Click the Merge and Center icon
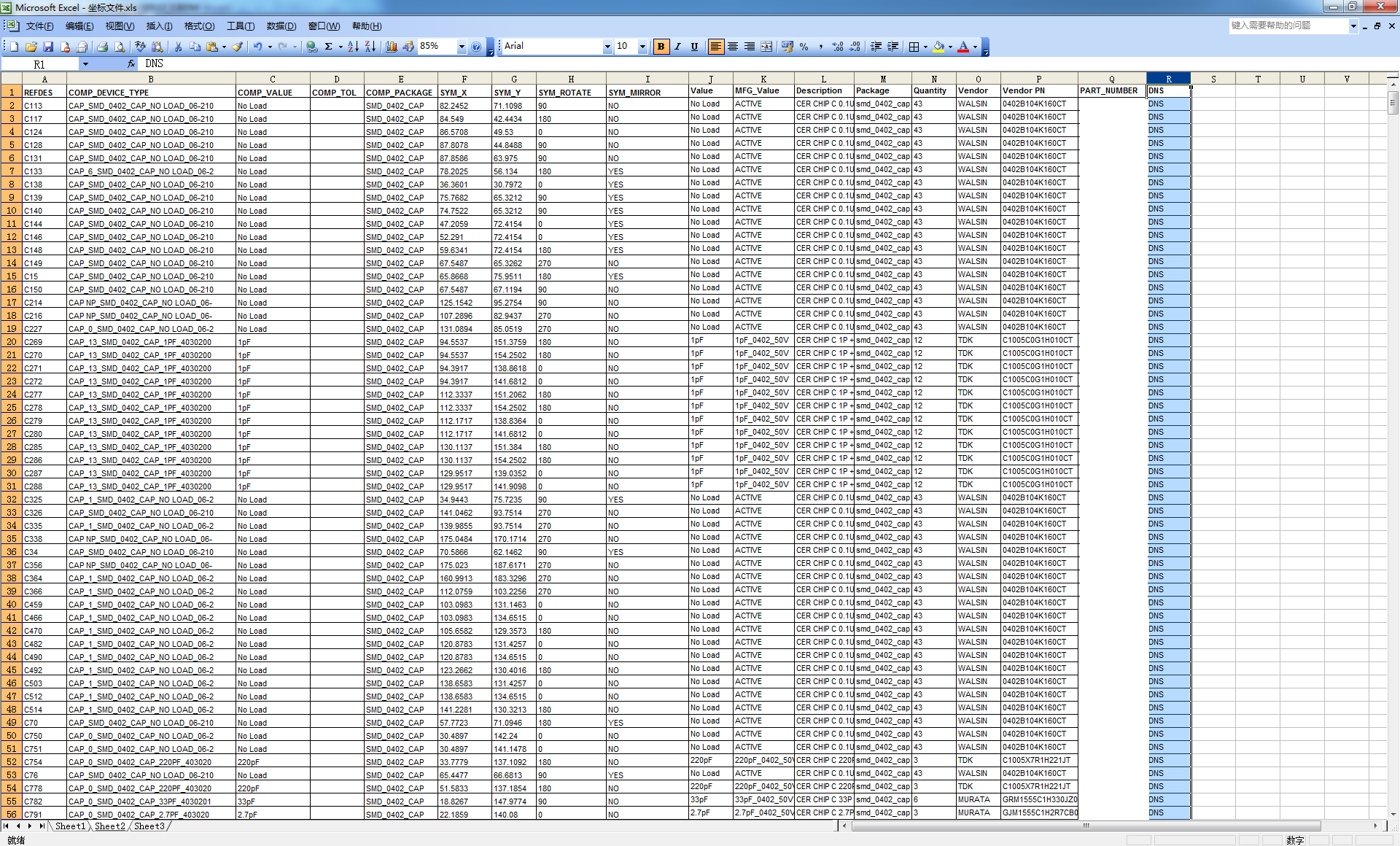The width and height of the screenshot is (1400, 846). pyautogui.click(x=766, y=47)
